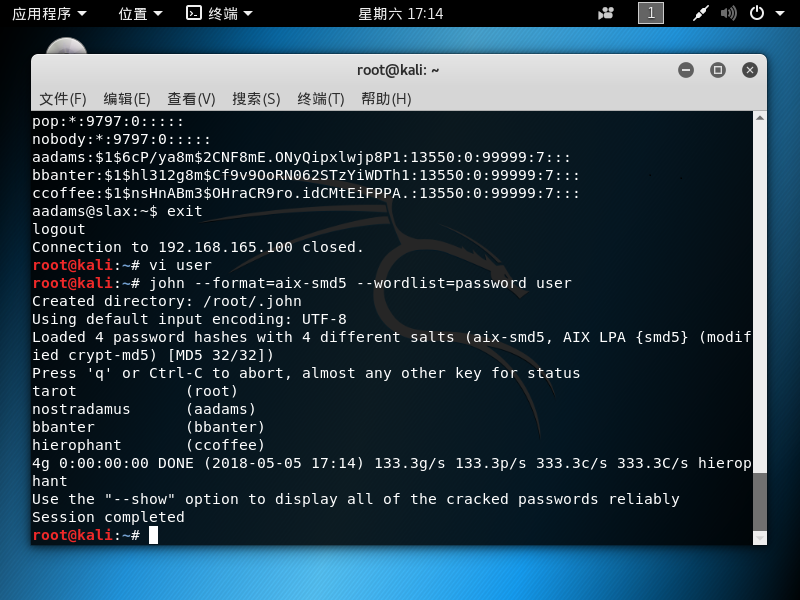
Task: Click the power icon in top bar
Action: (757, 13)
